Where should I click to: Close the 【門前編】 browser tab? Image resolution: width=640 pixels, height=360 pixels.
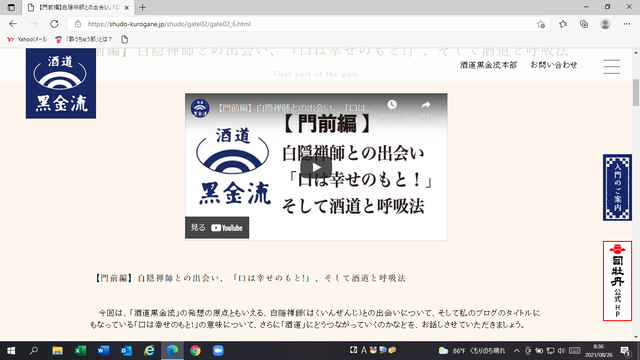point(127,7)
